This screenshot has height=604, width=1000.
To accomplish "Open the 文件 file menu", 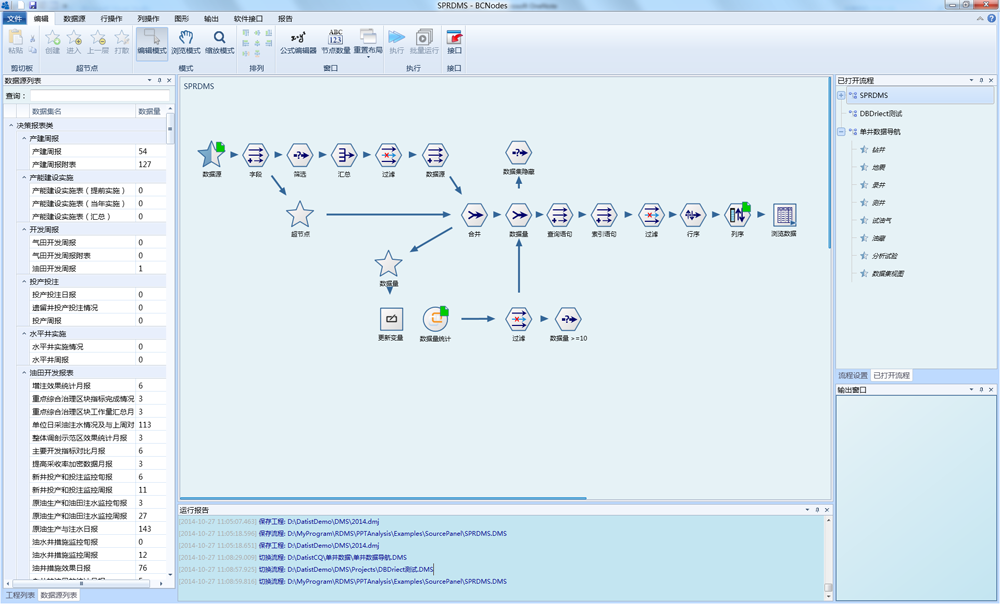I will [x=15, y=18].
